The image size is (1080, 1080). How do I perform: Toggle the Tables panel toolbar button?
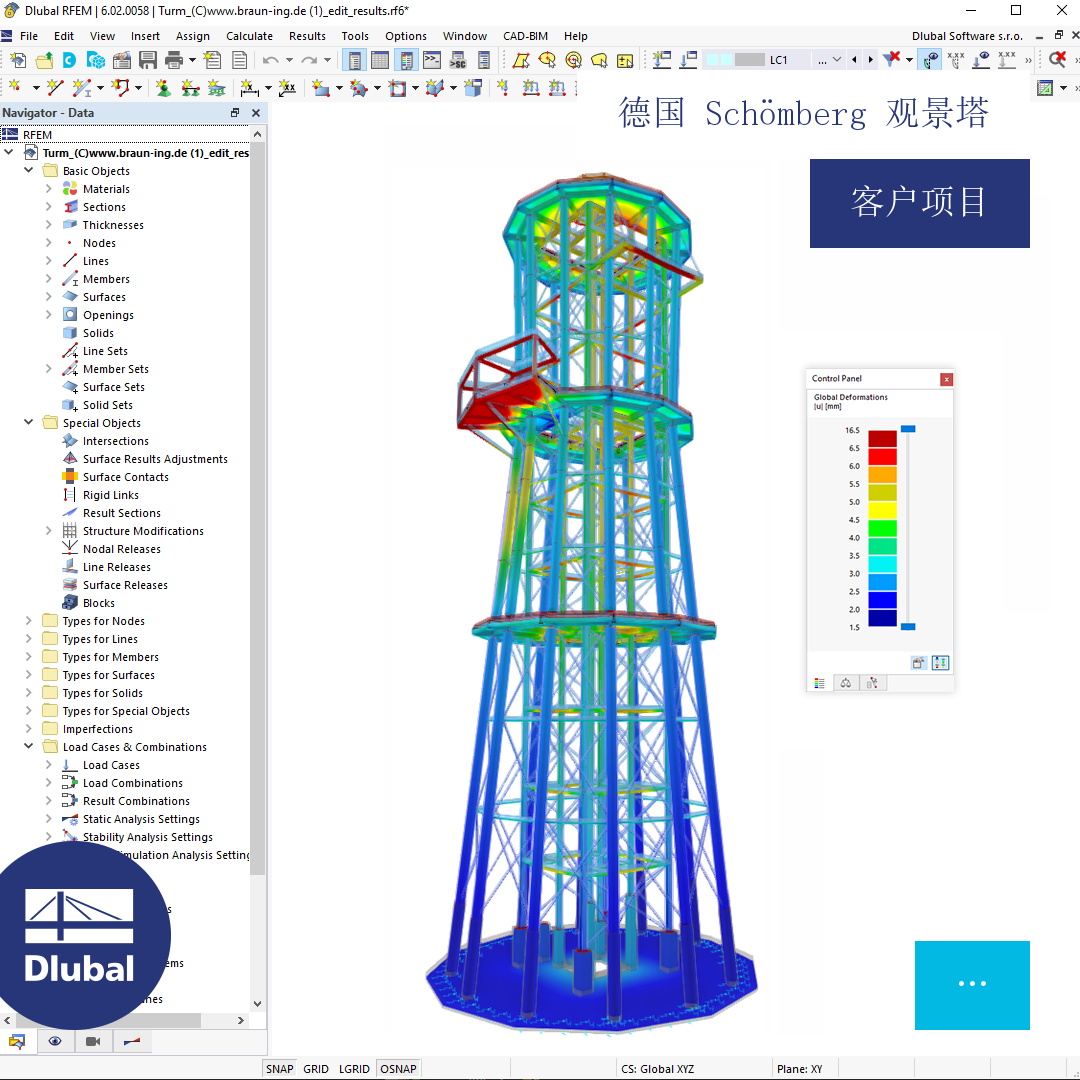380,61
